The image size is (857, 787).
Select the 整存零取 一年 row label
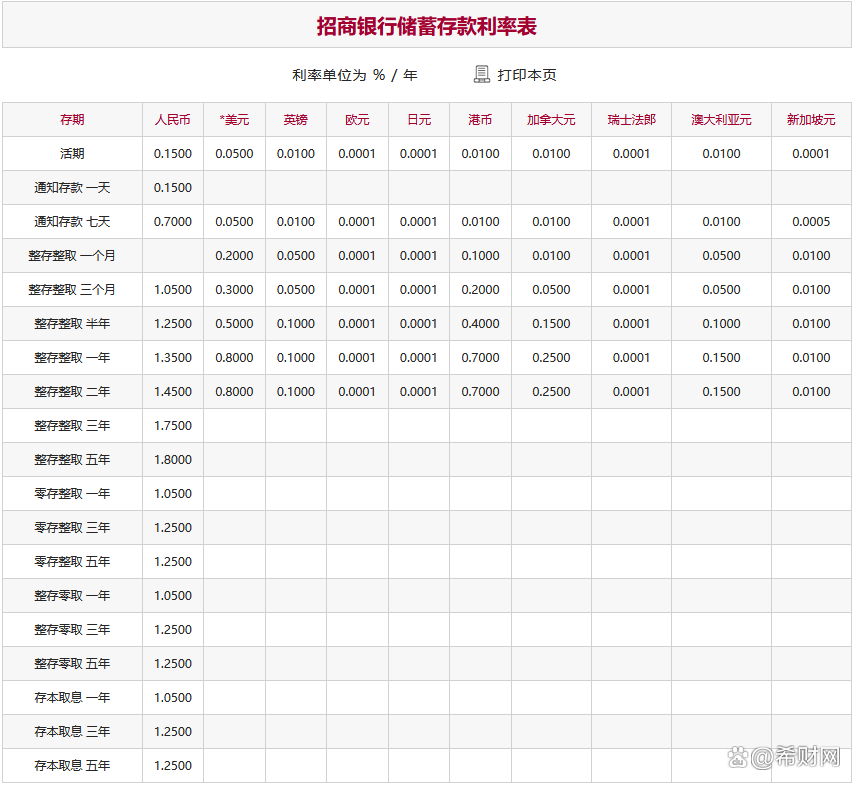click(72, 595)
